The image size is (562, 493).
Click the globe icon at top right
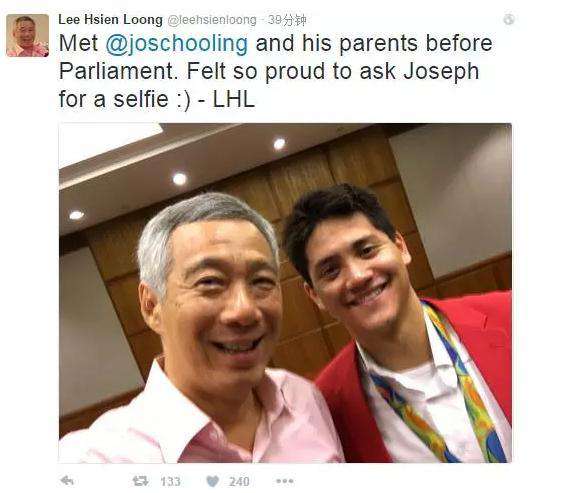[509, 19]
